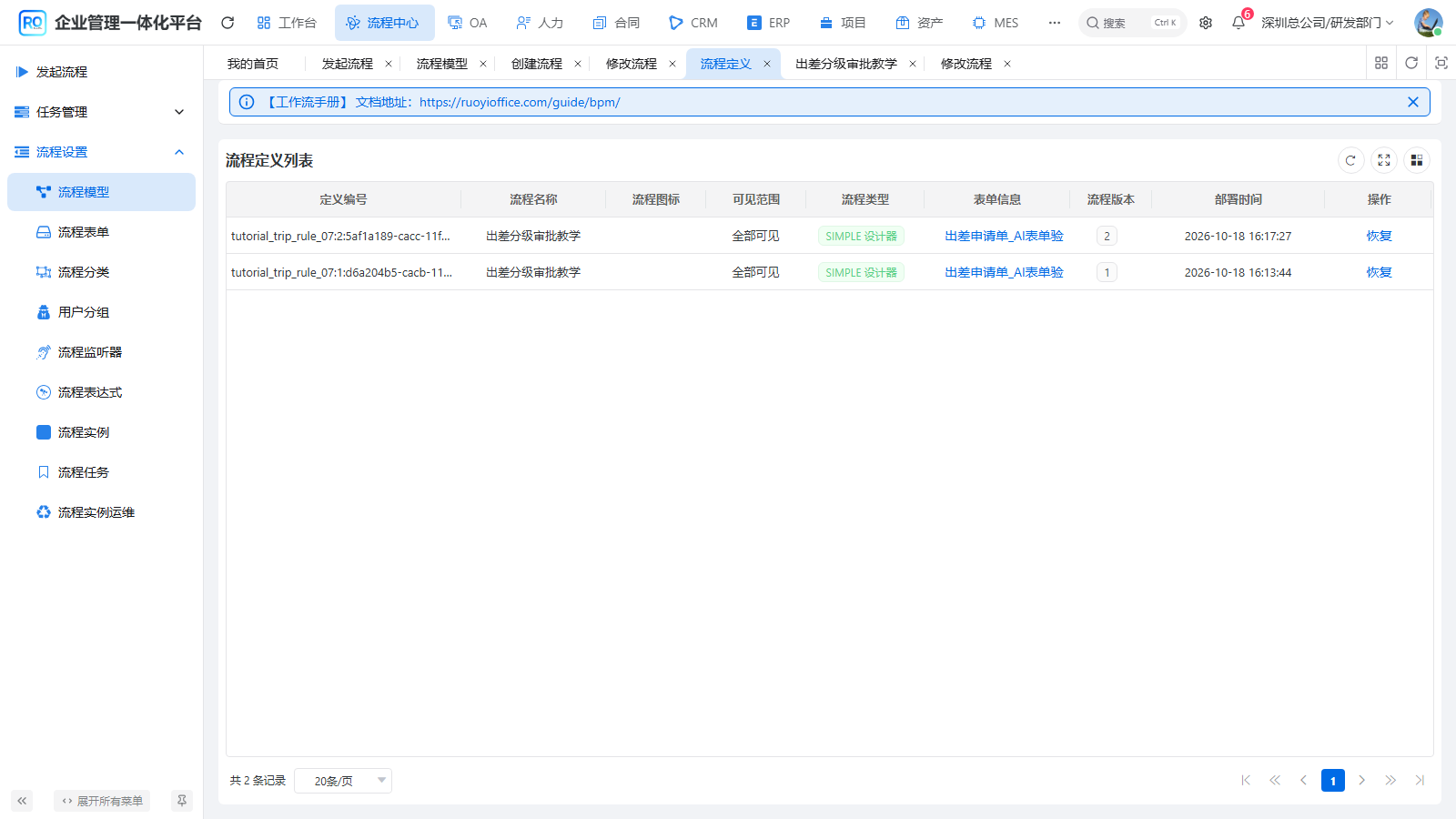Open the MES top menu
The width and height of the screenshot is (1456, 819).
click(996, 23)
